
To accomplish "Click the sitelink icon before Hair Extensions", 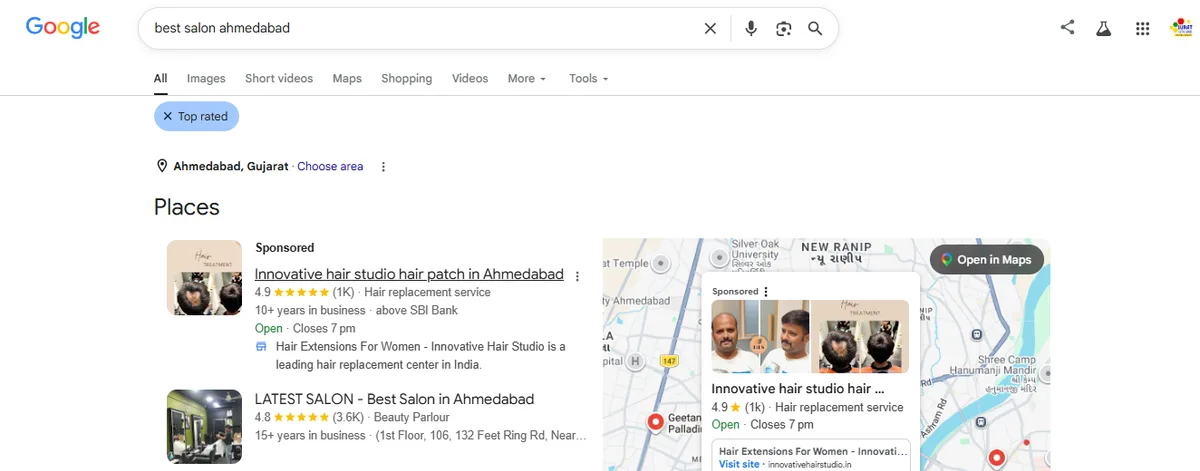I will pyautogui.click(x=261, y=347).
